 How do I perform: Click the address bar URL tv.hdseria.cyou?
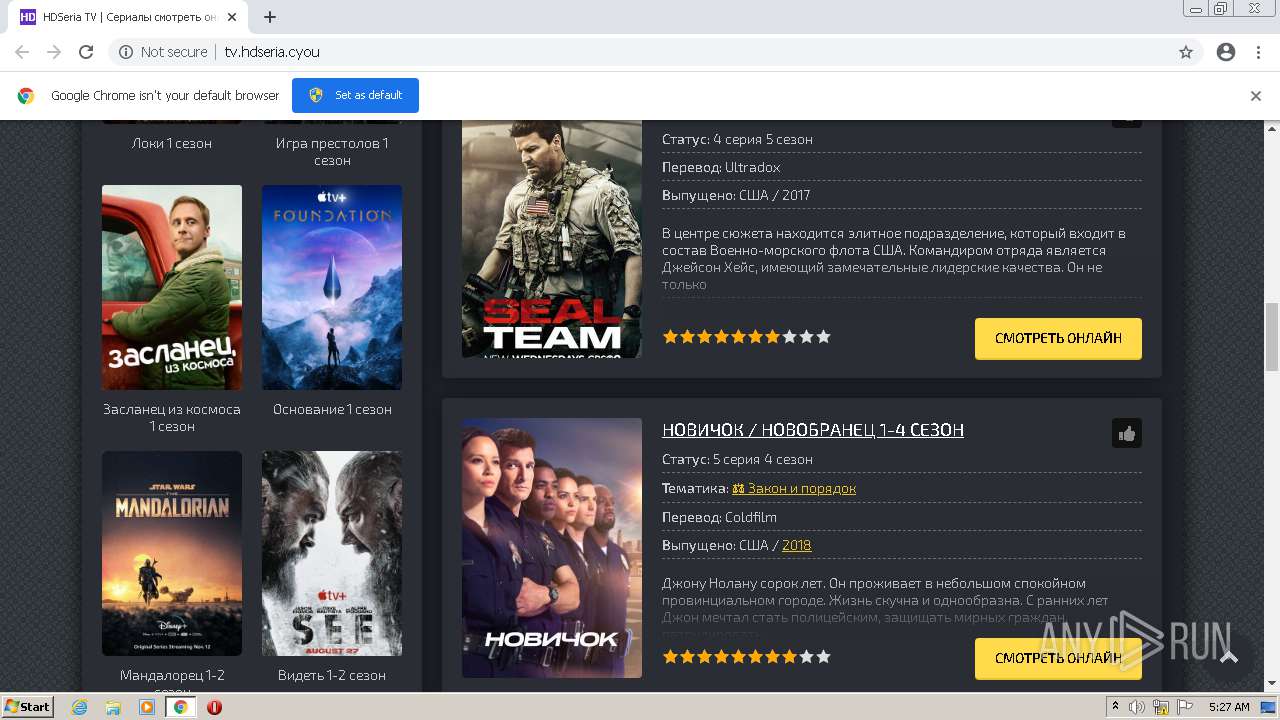click(x=272, y=52)
